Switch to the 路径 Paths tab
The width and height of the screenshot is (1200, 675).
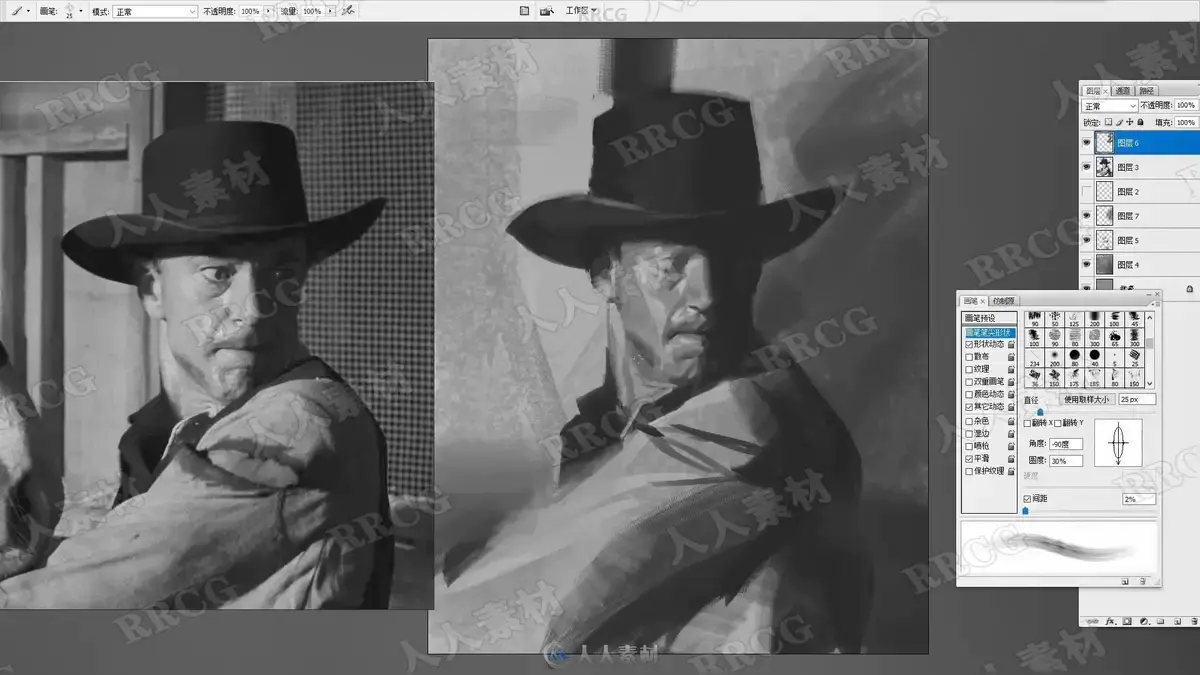tap(1147, 91)
